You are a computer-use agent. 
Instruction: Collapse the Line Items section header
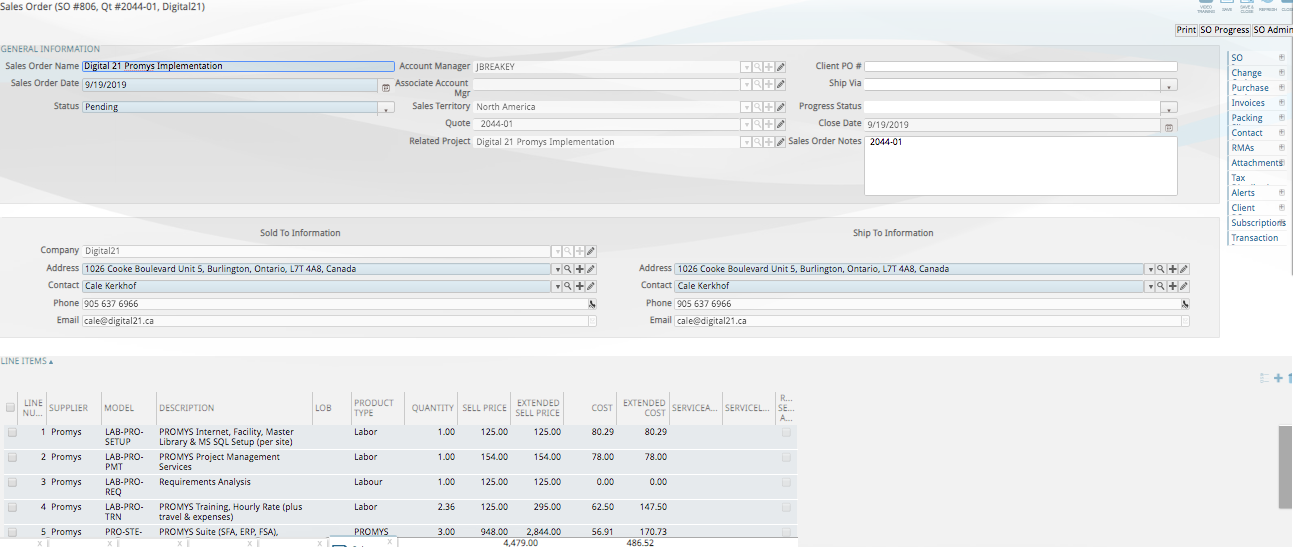27,361
